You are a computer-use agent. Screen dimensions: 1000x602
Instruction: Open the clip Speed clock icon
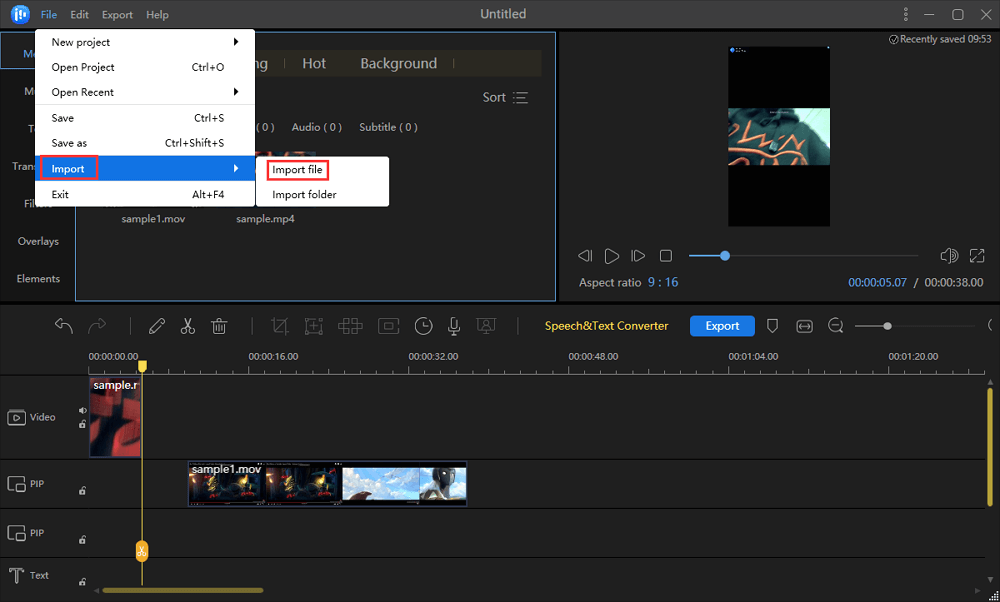click(423, 325)
